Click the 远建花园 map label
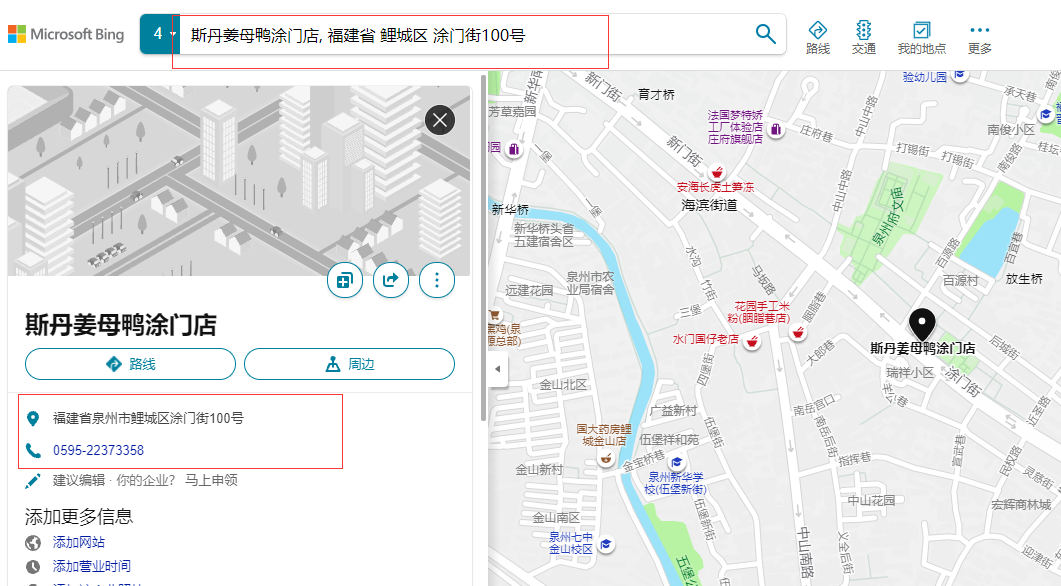 (x=529, y=290)
